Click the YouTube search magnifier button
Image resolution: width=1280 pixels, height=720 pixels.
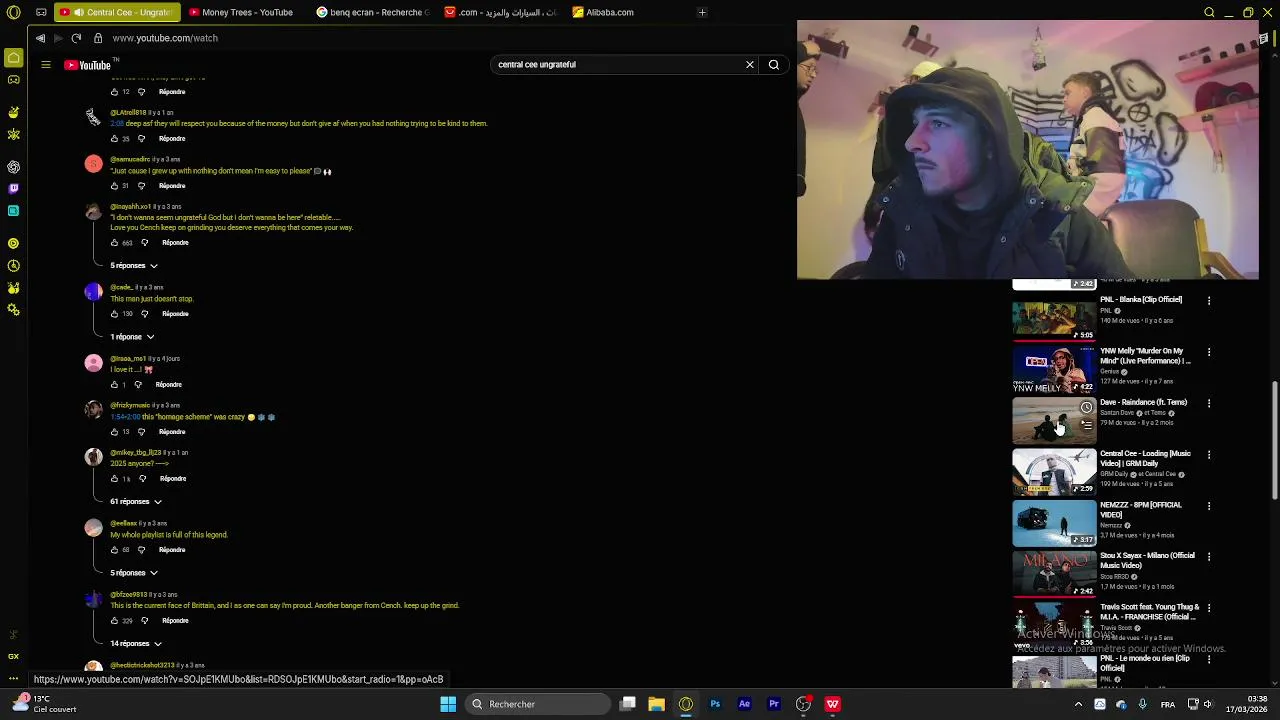pyautogui.click(x=774, y=65)
